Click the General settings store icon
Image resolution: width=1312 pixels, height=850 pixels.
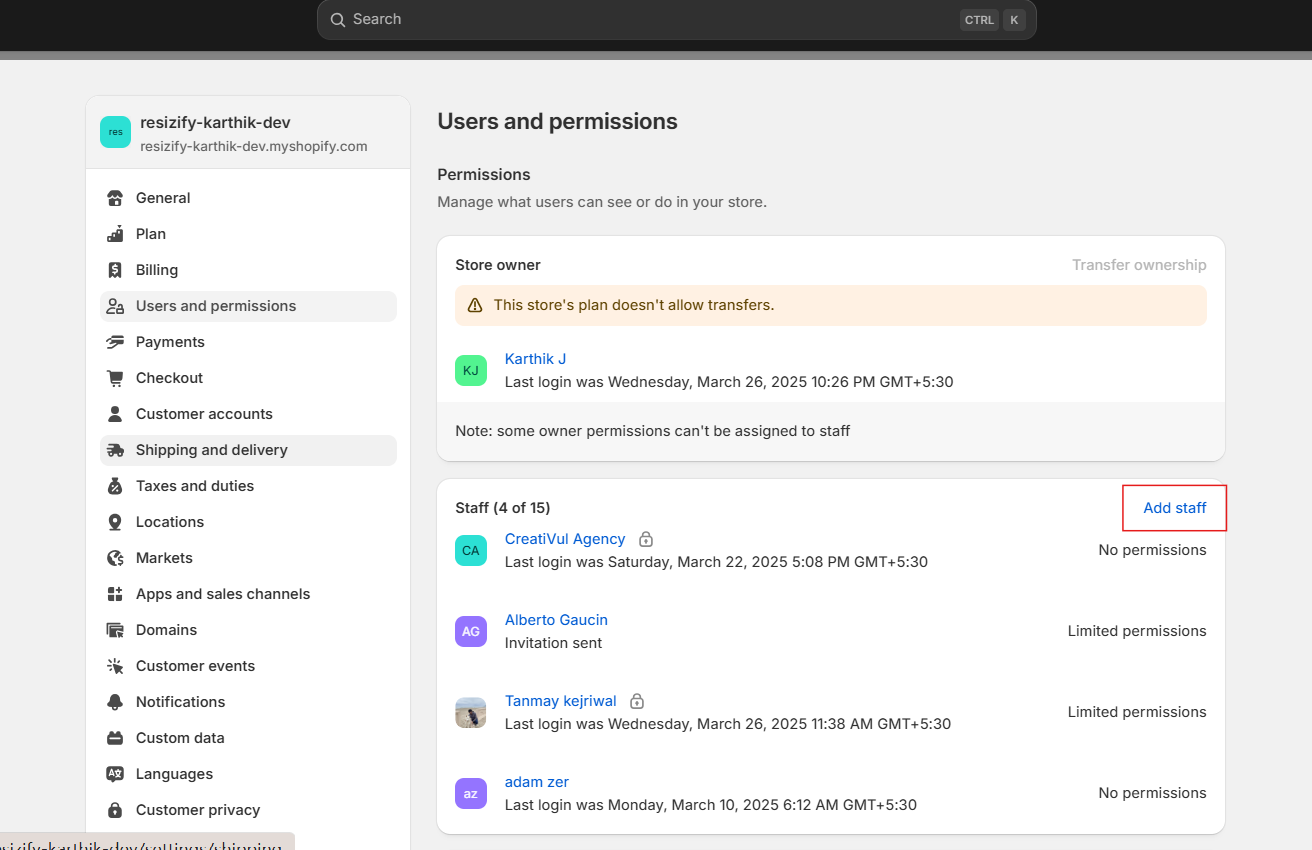(115, 198)
